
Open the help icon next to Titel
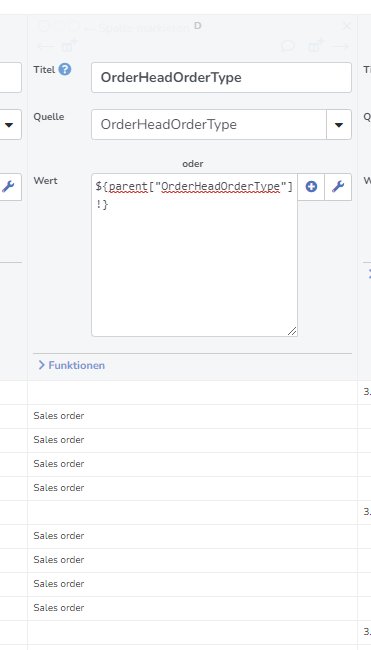(65, 69)
